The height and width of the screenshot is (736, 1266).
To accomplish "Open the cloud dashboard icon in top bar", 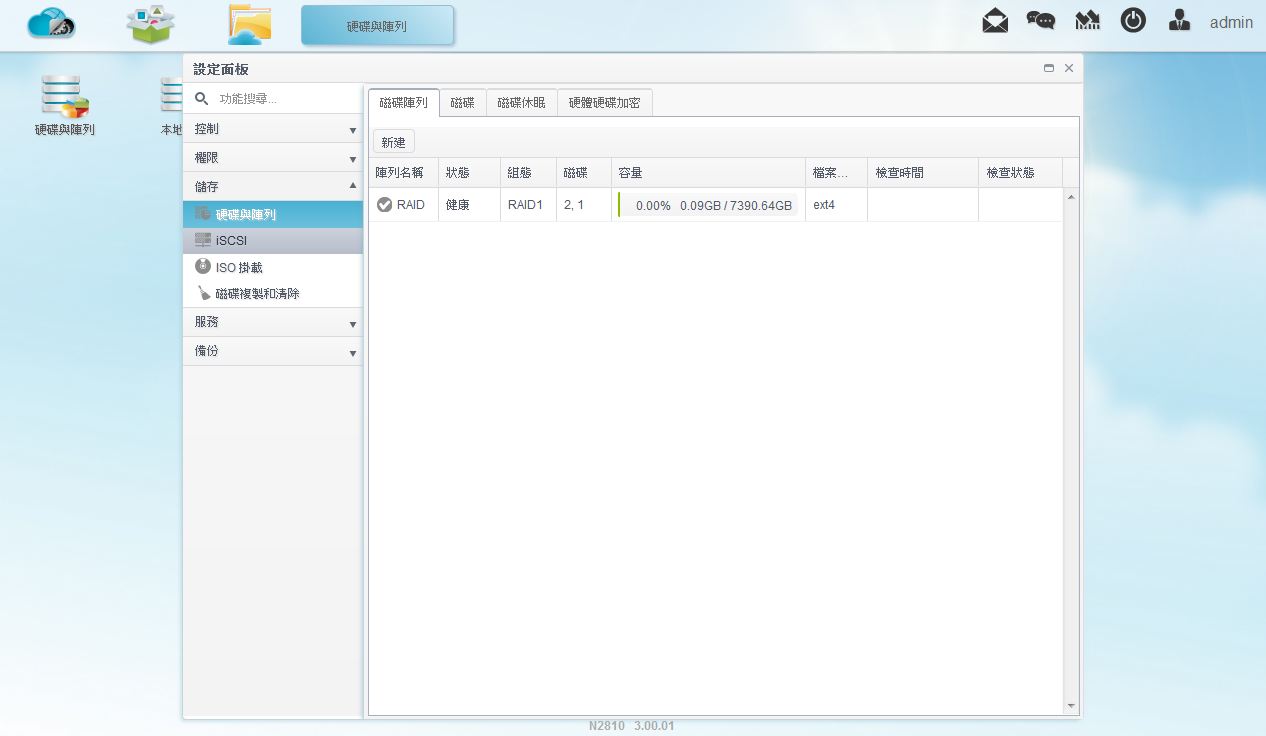I will point(51,24).
